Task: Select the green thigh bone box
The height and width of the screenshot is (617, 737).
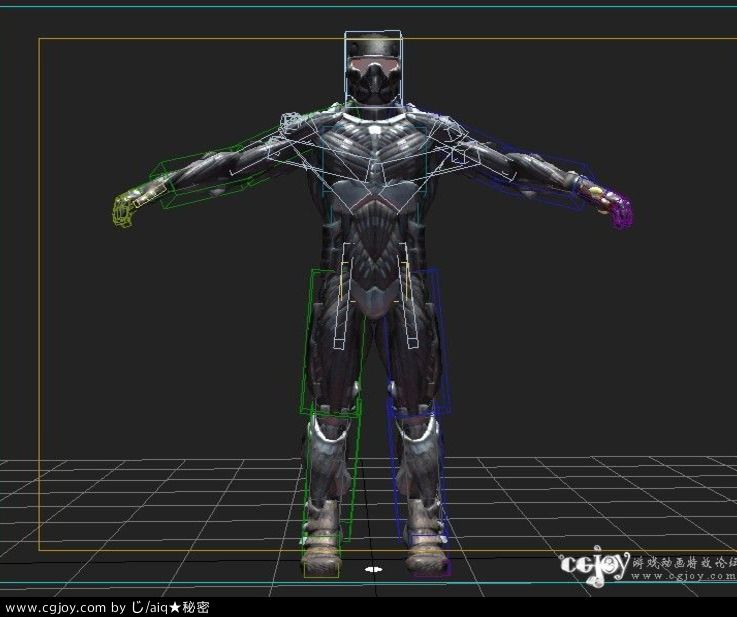Action: click(x=331, y=343)
